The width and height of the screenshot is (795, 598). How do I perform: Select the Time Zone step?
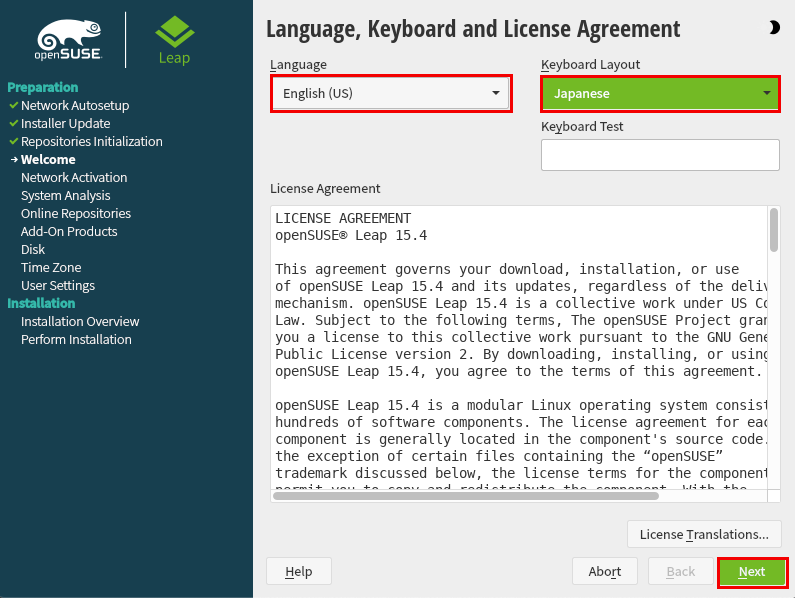(x=51, y=268)
